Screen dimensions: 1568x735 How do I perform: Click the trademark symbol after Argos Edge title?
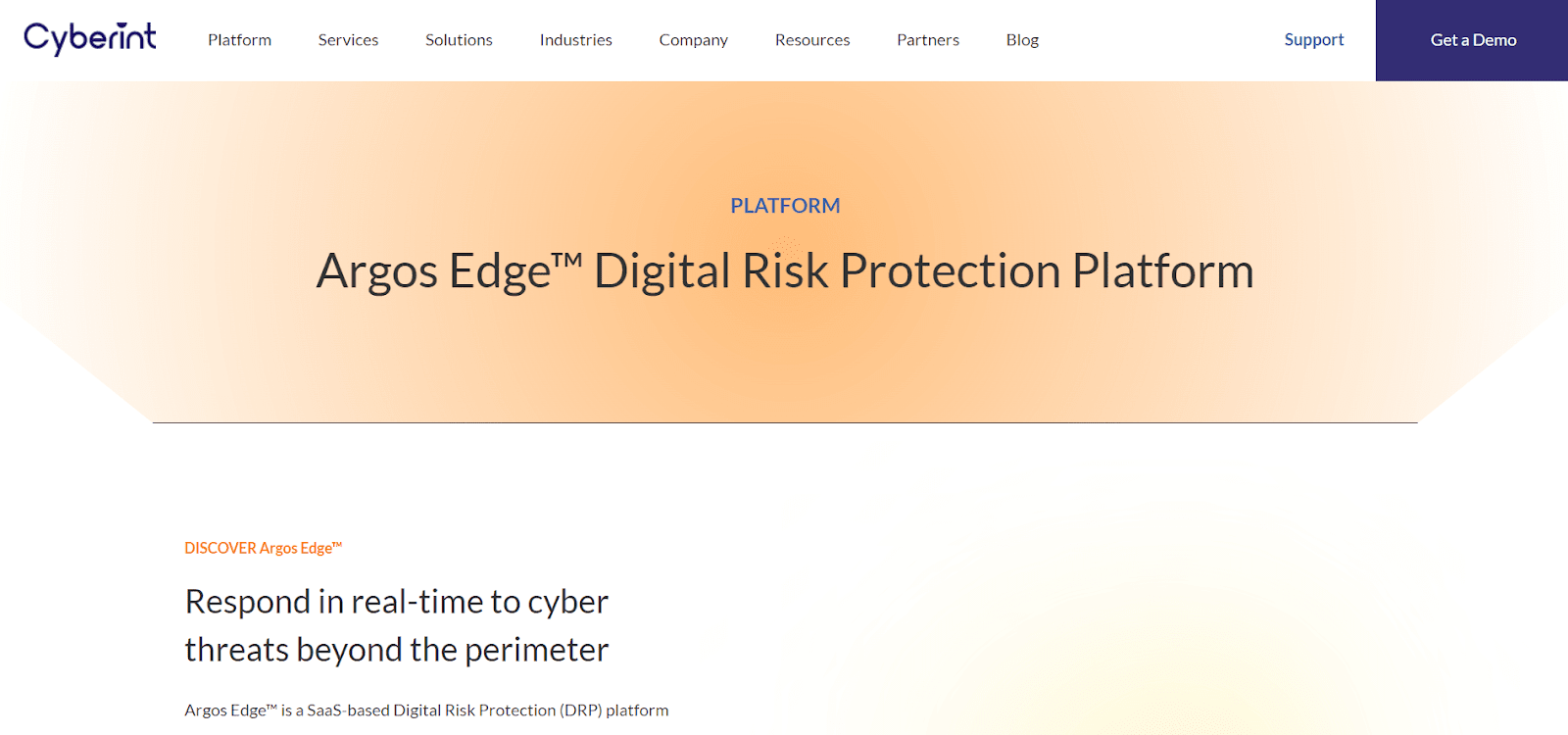point(567,261)
